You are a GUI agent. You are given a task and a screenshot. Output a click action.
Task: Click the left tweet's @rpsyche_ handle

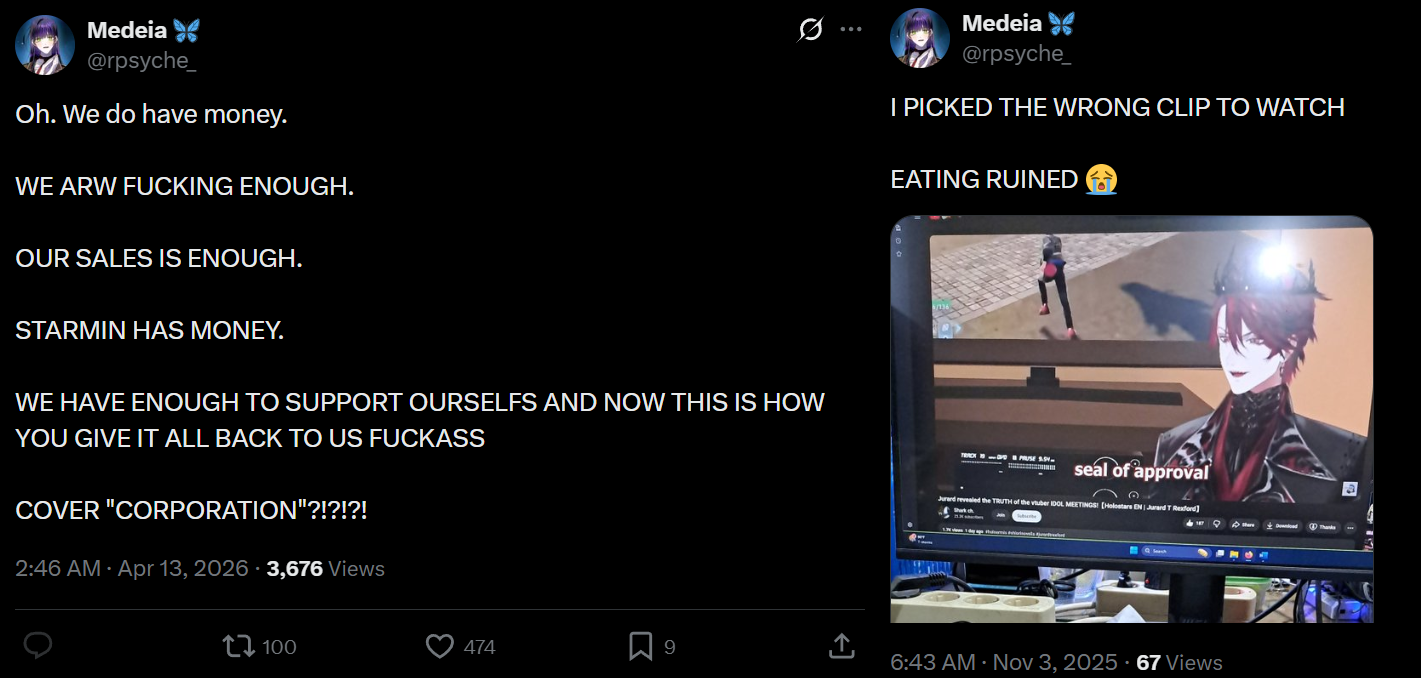click(142, 60)
